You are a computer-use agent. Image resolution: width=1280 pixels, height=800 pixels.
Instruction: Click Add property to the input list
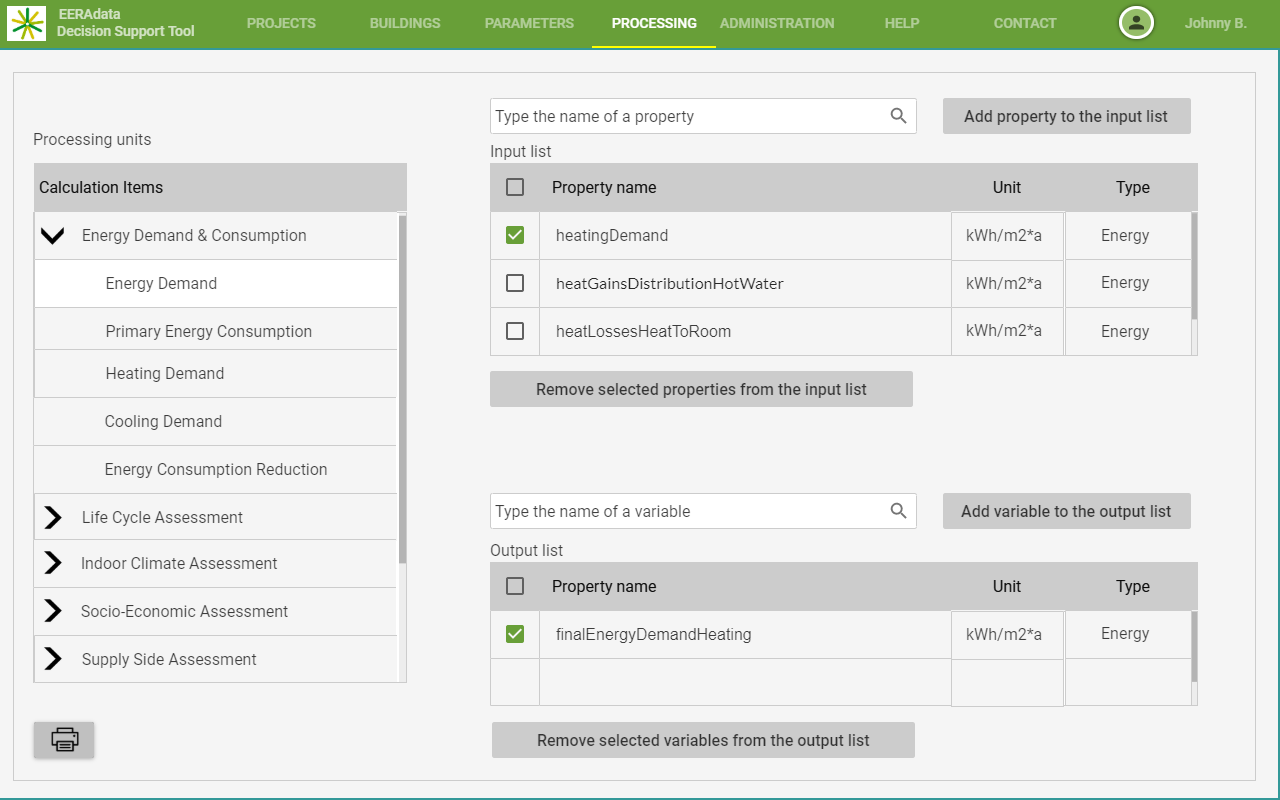tap(1066, 116)
